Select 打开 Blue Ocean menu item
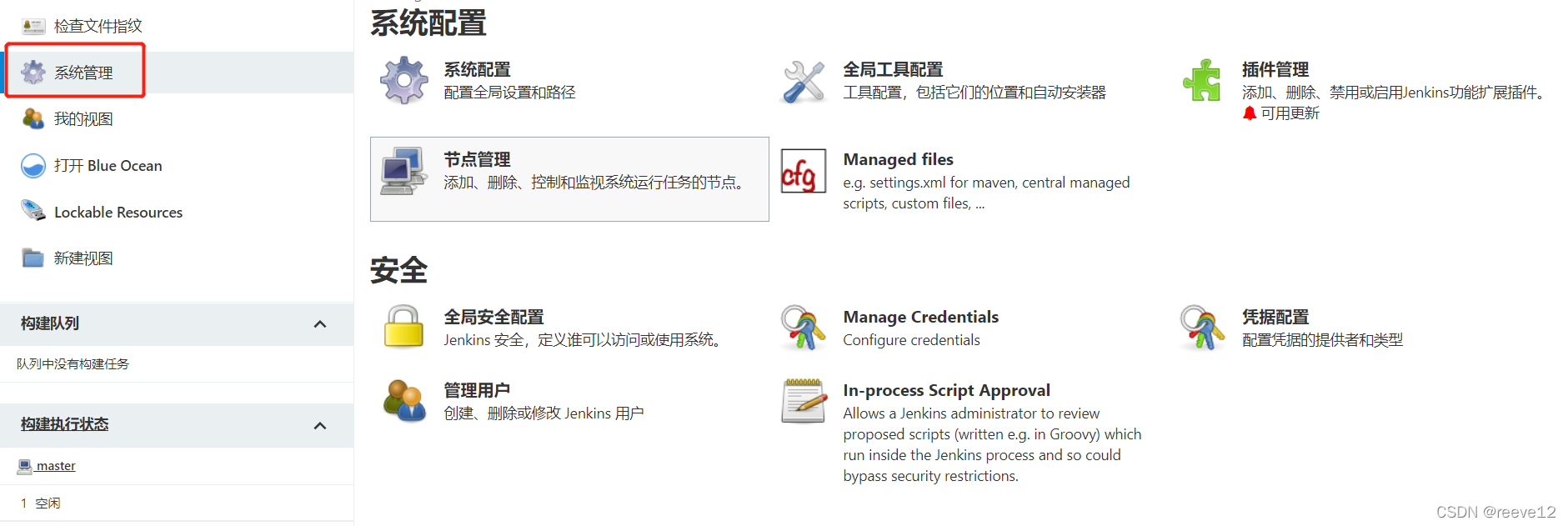The width and height of the screenshot is (1568, 526). point(108,166)
